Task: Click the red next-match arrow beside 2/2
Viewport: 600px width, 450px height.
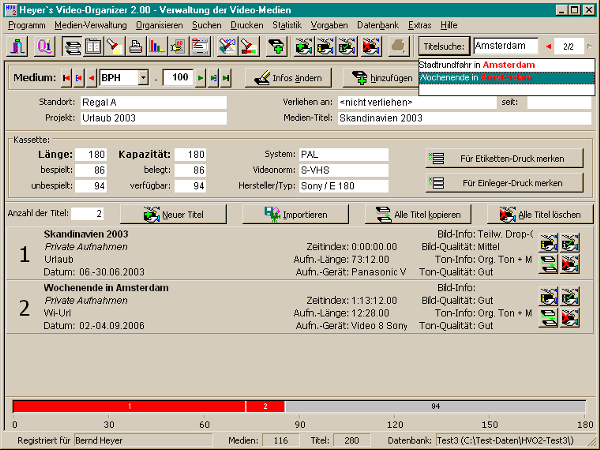Action: coord(590,46)
